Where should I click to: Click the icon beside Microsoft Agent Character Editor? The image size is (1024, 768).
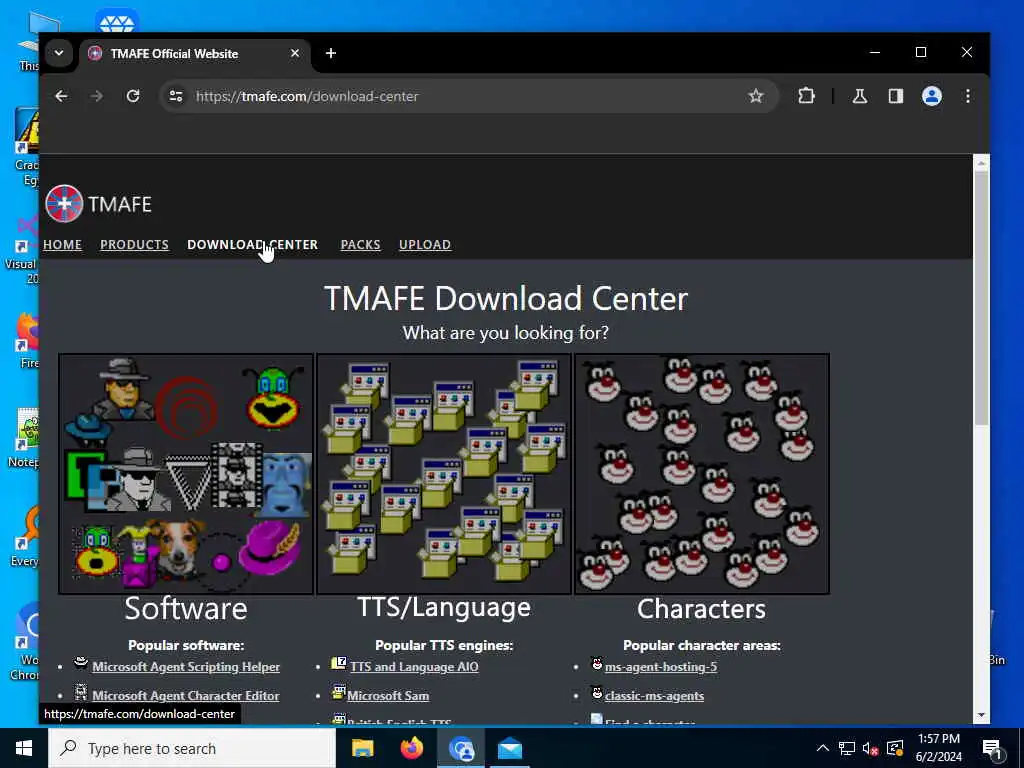[80, 692]
